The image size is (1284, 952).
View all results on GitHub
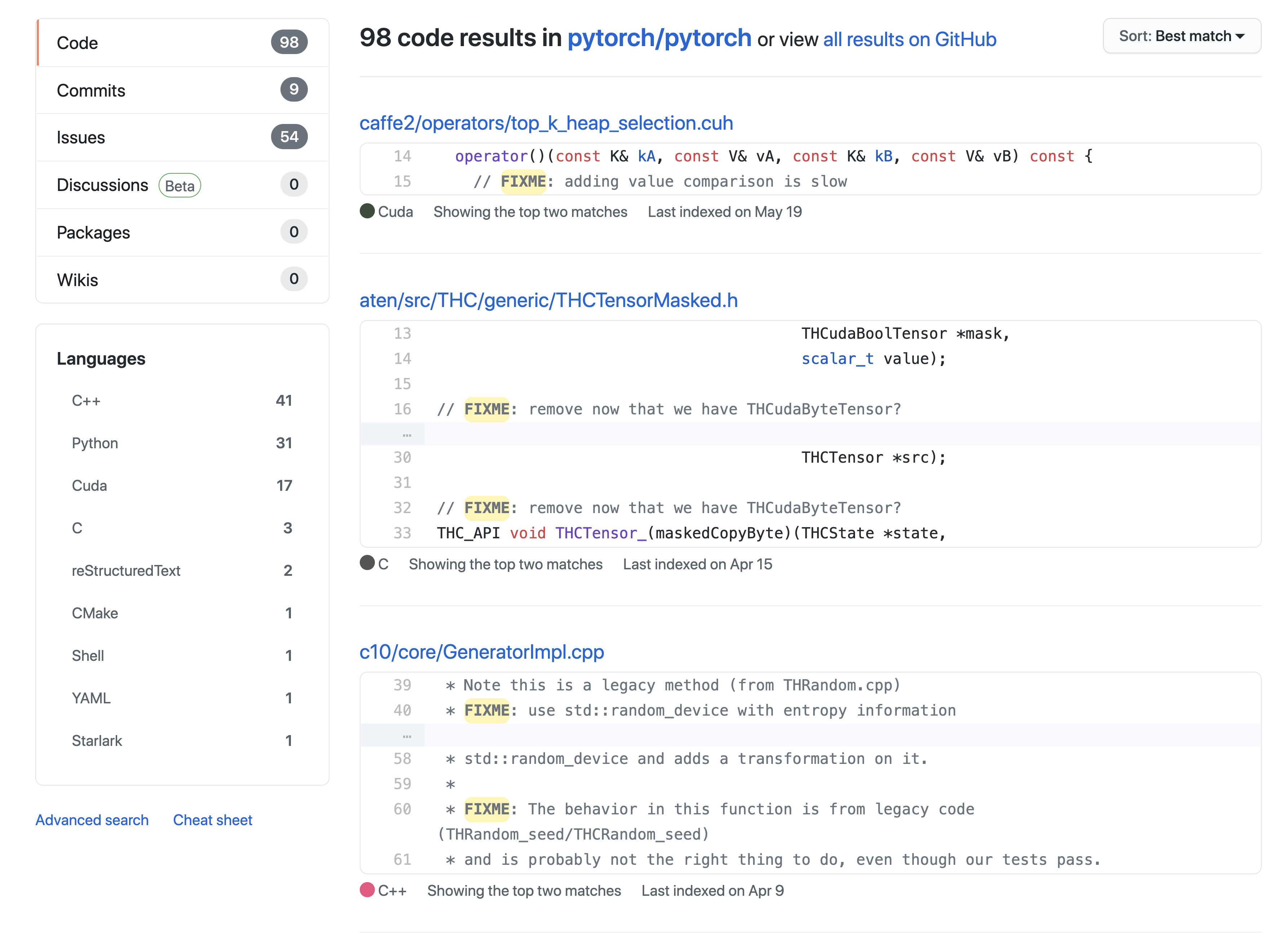(909, 39)
